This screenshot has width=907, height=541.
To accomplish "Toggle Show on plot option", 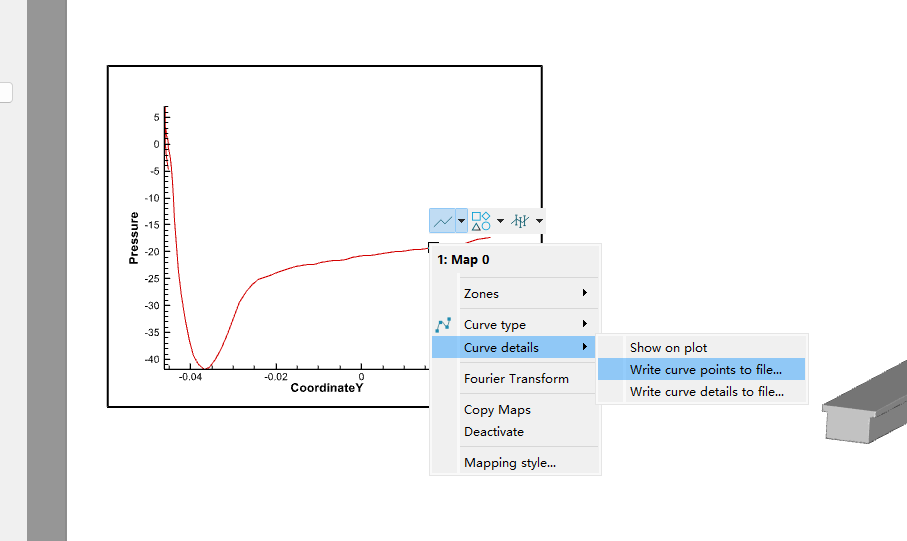I will [668, 348].
